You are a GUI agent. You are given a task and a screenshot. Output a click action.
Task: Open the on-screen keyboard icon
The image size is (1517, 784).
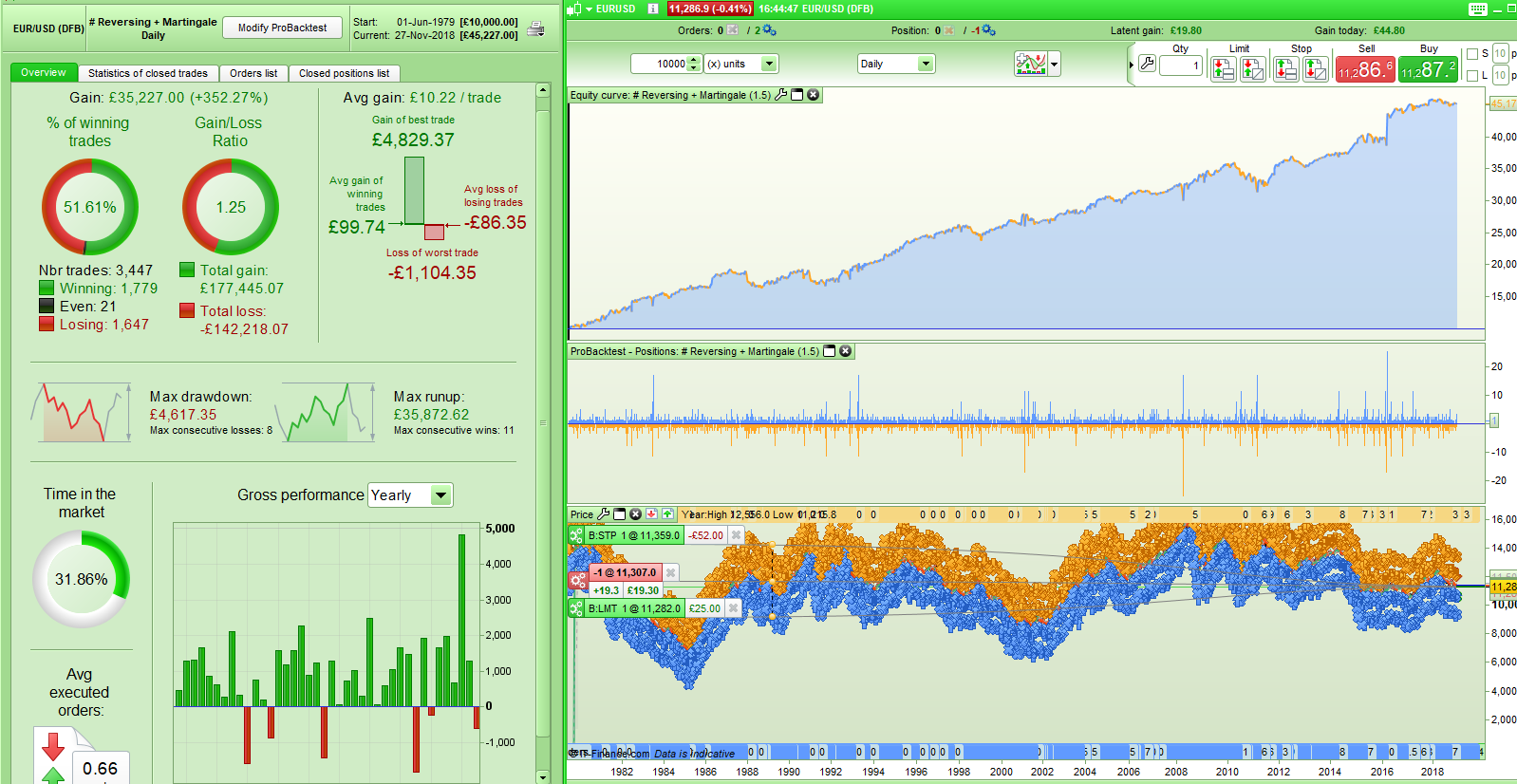click(x=1477, y=9)
